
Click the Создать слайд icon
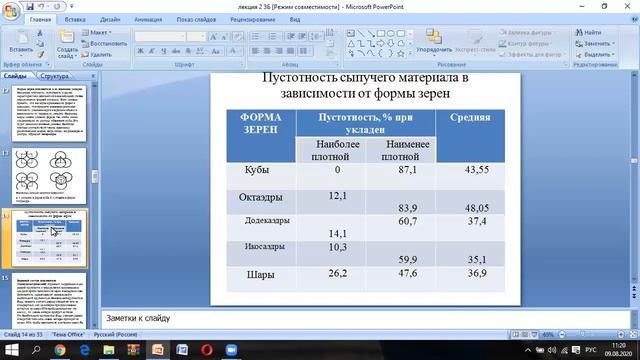(x=66, y=37)
